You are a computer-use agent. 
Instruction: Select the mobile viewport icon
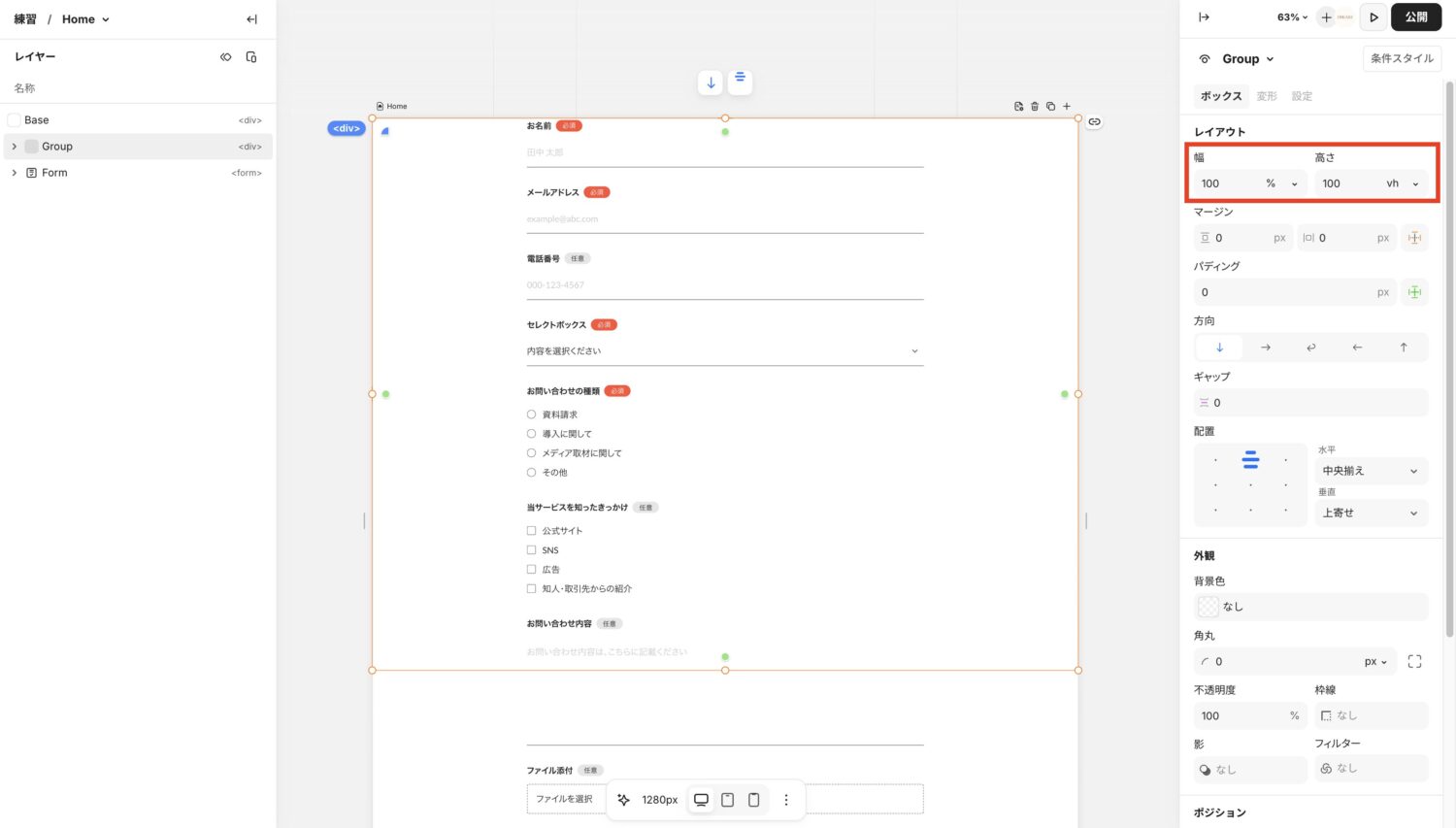753,800
